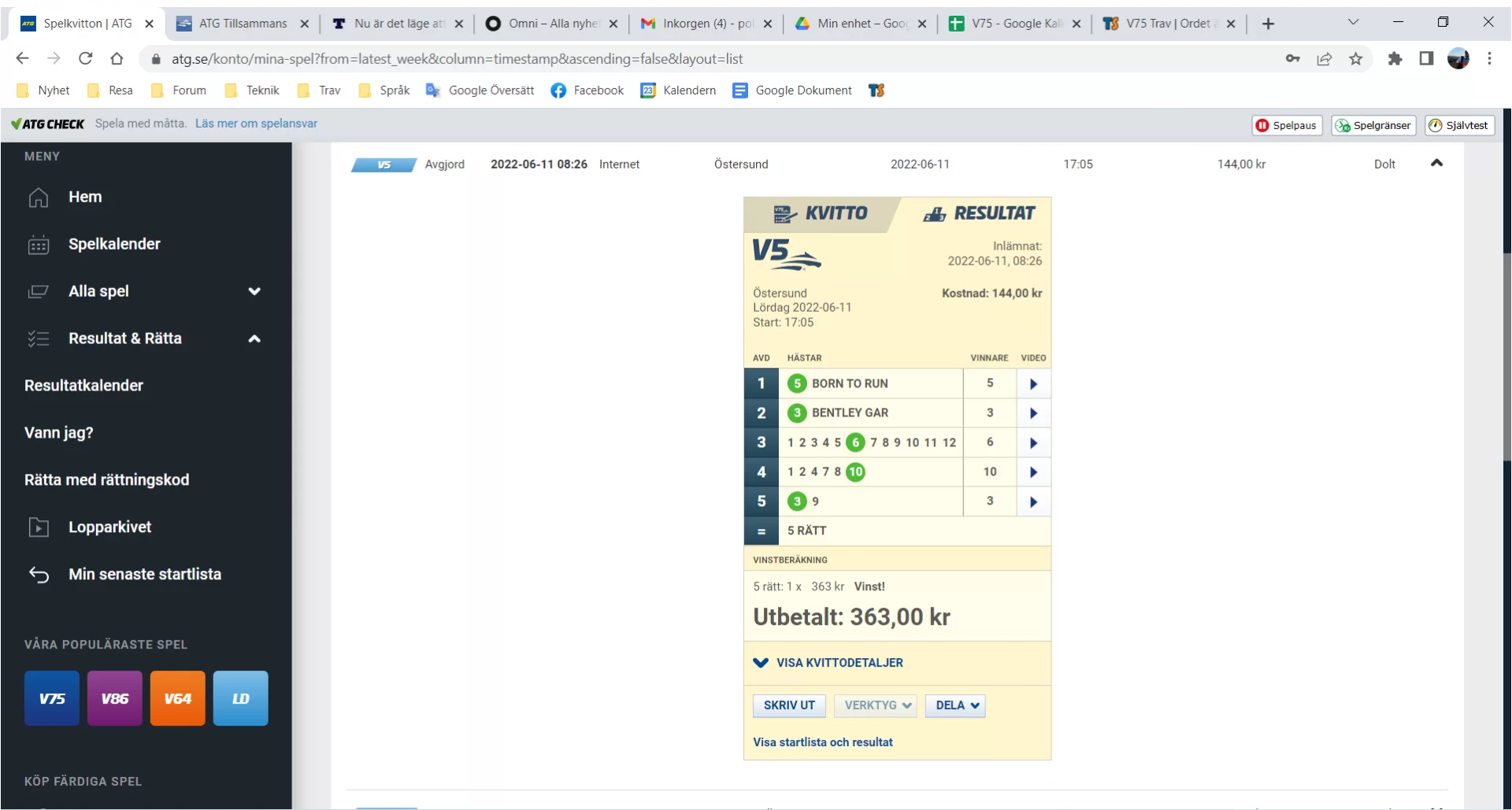This screenshot has width=1512, height=810.
Task: Open the Dela share dropdown
Action: coord(955,705)
